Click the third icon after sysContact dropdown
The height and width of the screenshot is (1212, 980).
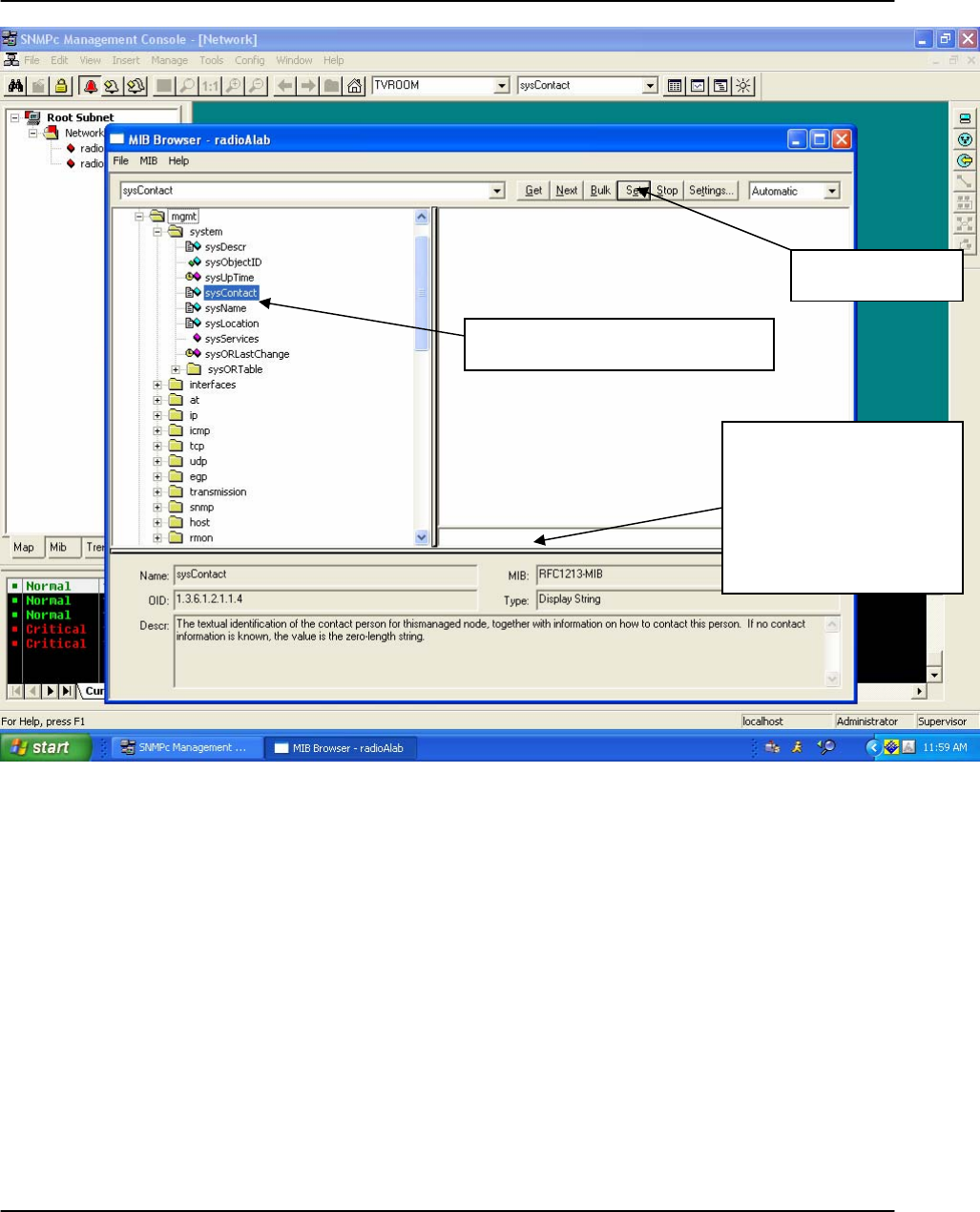coord(720,86)
